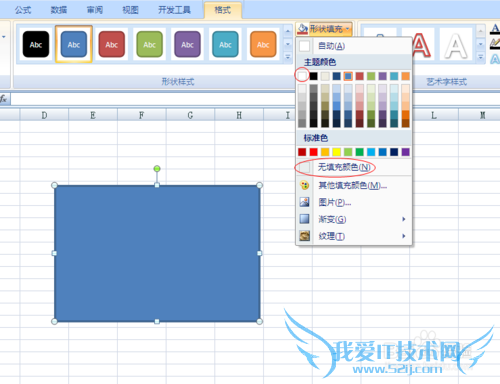Switch to the 视图 tab

click(x=130, y=10)
